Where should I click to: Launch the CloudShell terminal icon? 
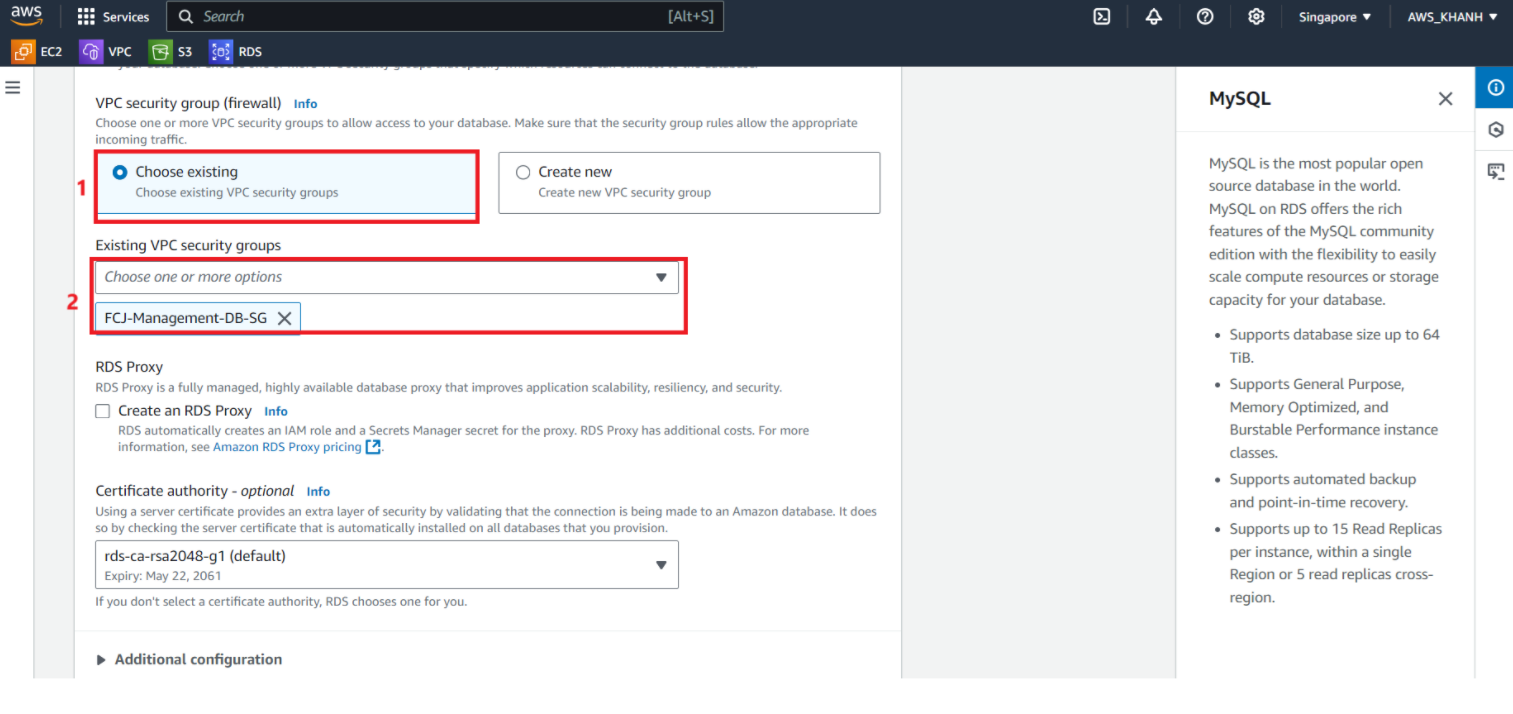[1102, 16]
